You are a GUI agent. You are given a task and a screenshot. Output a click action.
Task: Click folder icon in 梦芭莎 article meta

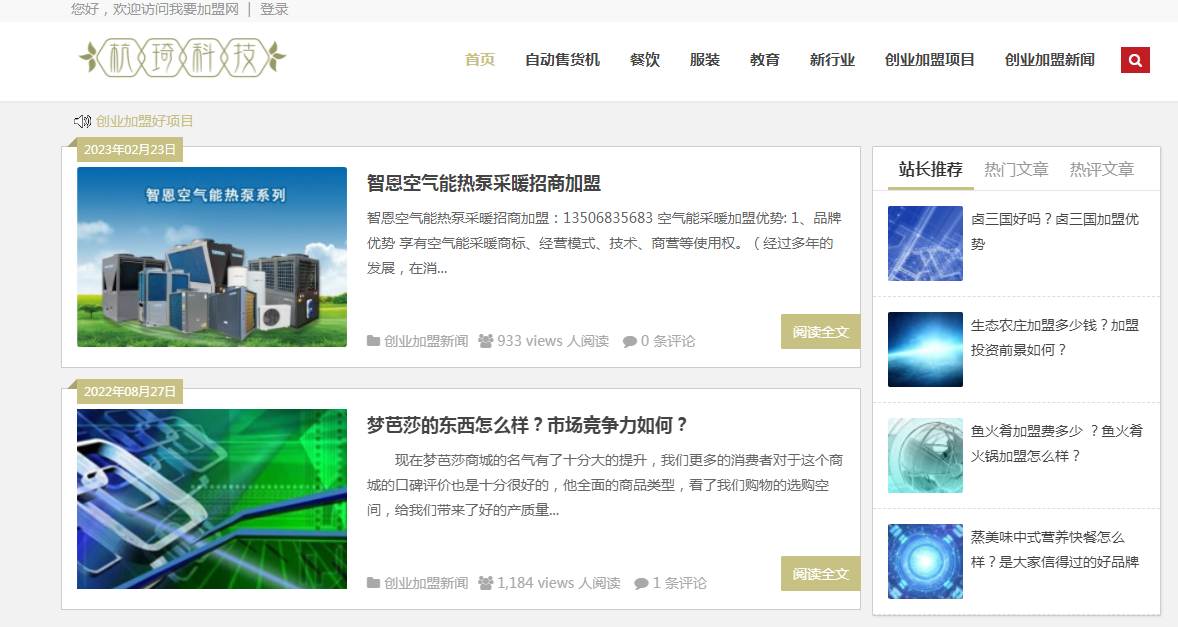(x=373, y=583)
